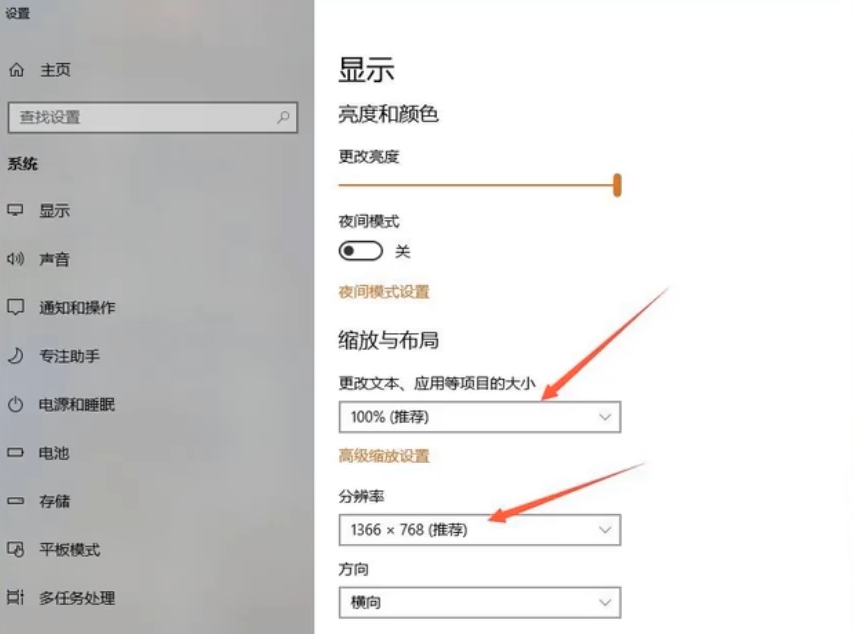Click the storage drive icon for 存储
The width and height of the screenshot is (853, 634).
tap(15, 501)
